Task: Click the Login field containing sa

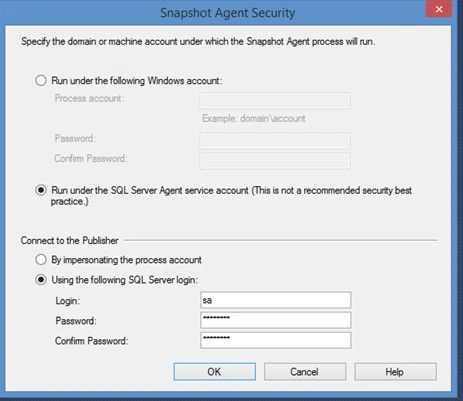Action: tap(275, 300)
